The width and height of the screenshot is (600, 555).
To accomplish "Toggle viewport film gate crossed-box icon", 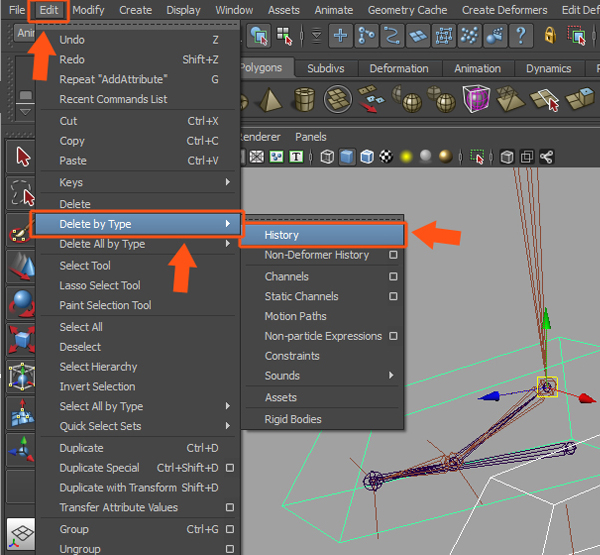I will (257, 157).
